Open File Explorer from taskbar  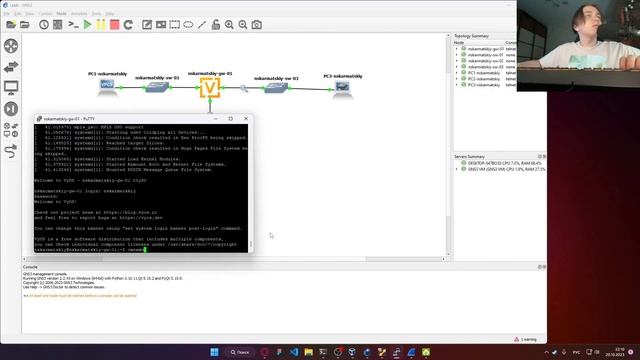point(309,352)
